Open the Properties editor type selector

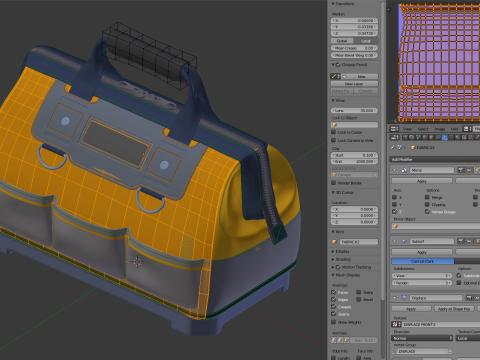click(394, 137)
